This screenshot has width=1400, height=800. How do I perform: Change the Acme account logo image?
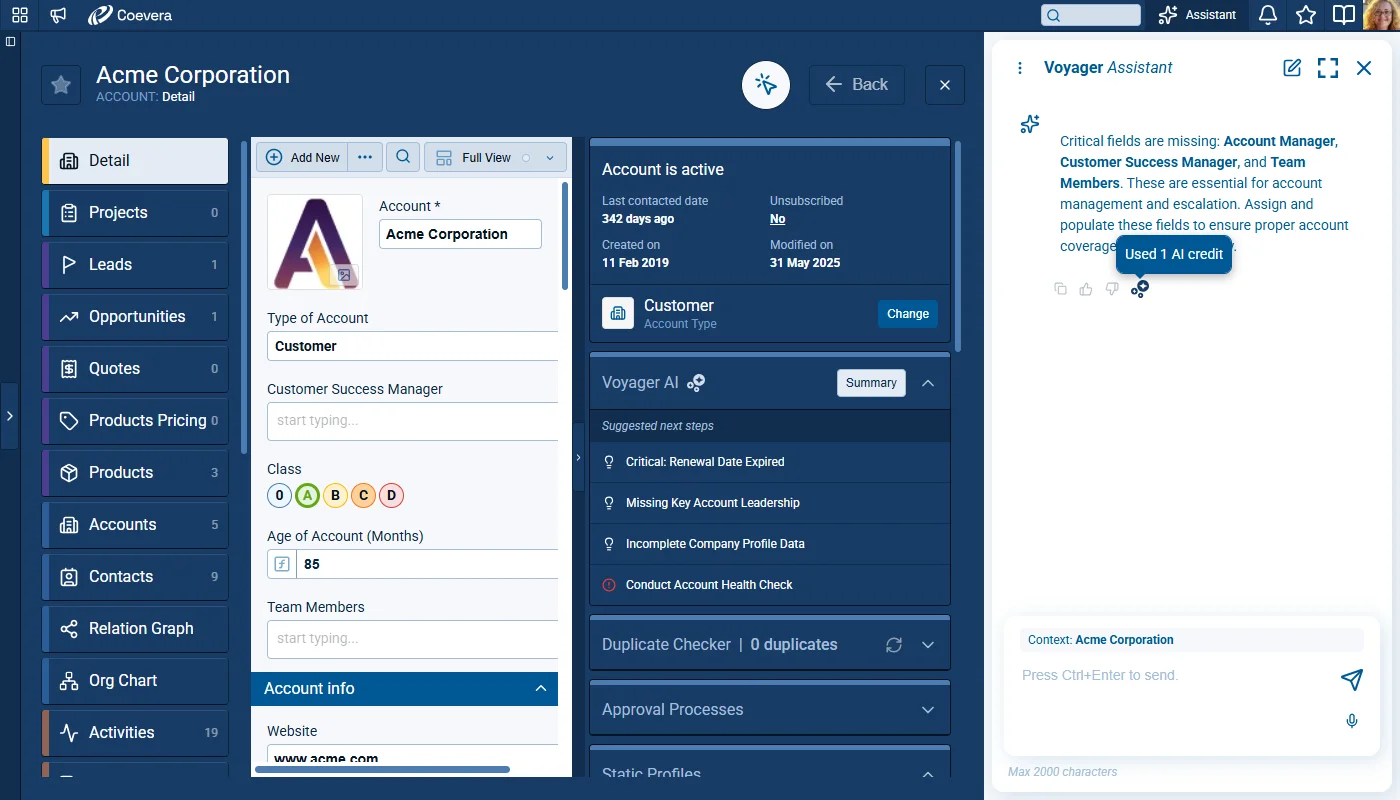(x=344, y=274)
